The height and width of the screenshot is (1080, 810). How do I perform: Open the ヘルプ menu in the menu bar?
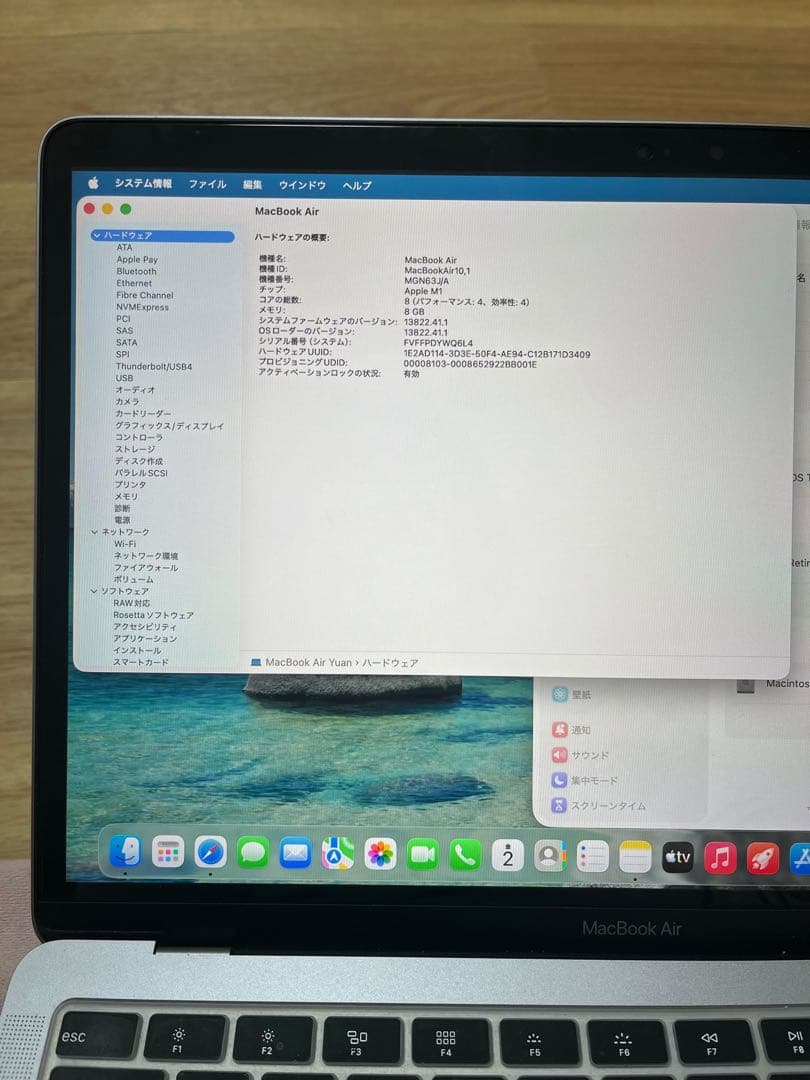[356, 184]
